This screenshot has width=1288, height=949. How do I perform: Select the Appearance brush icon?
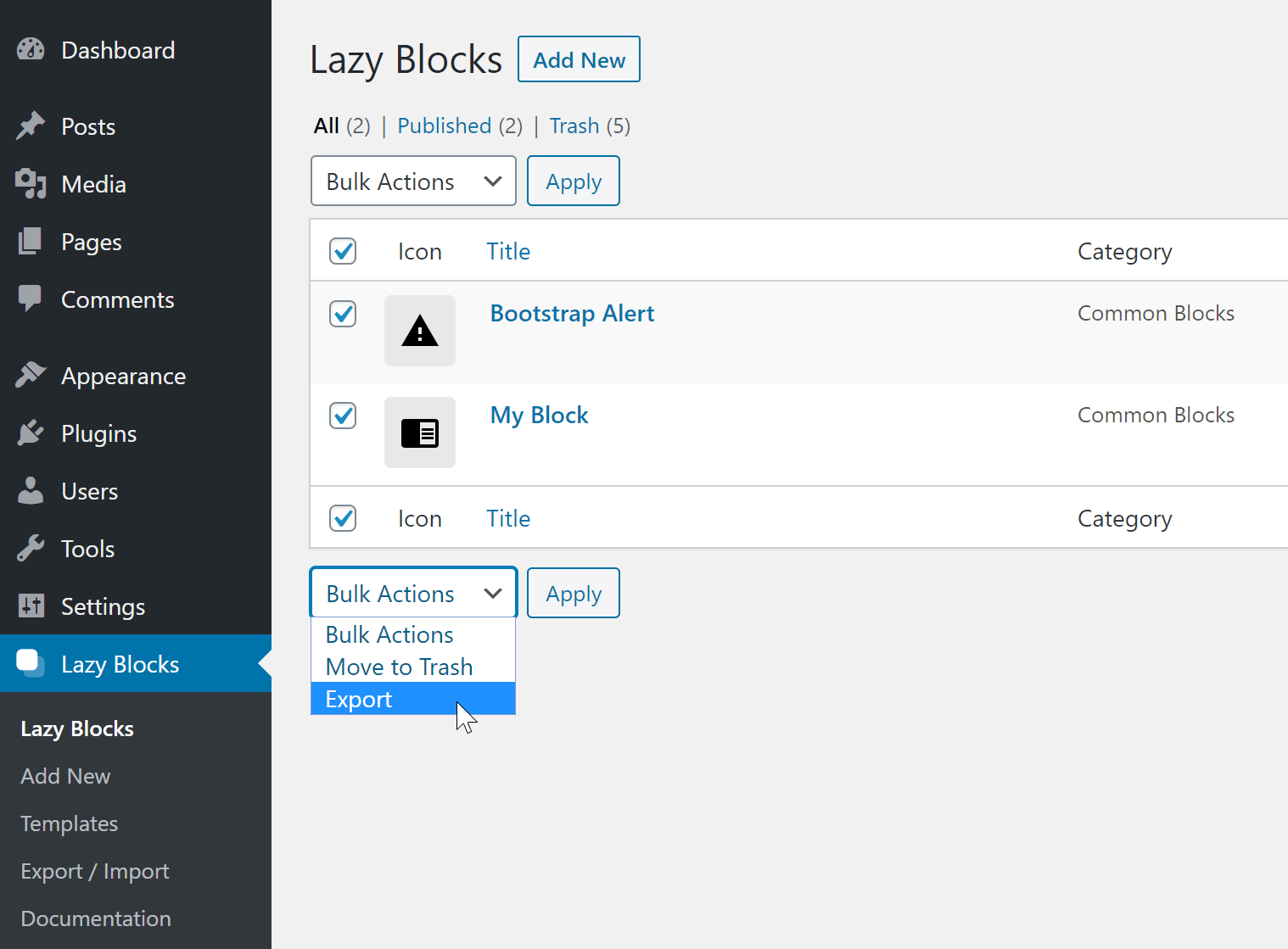click(31, 375)
